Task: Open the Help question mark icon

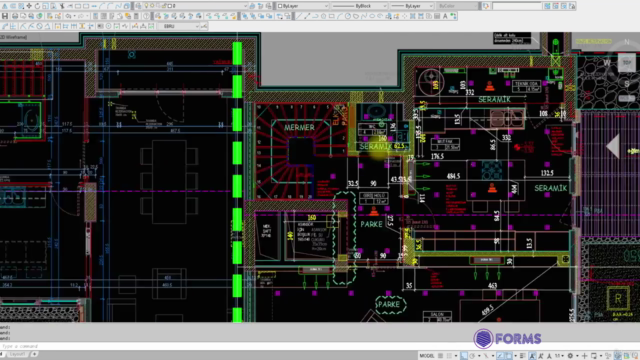Action: coord(146,16)
